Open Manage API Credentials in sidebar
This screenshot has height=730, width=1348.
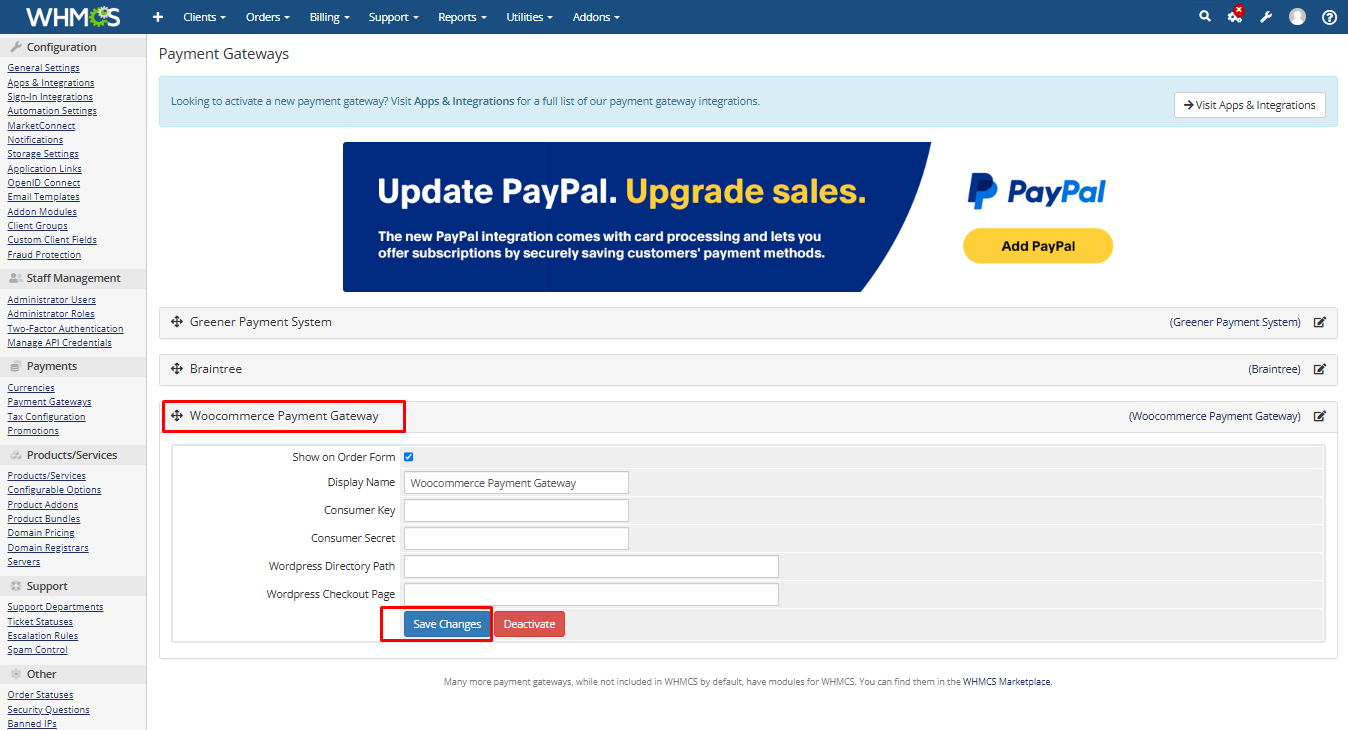click(60, 343)
